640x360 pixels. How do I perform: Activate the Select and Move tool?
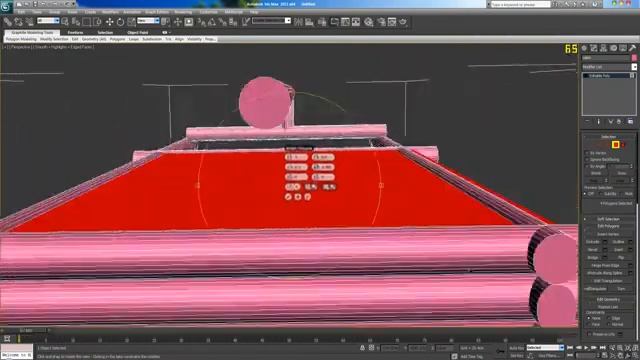(x=109, y=22)
